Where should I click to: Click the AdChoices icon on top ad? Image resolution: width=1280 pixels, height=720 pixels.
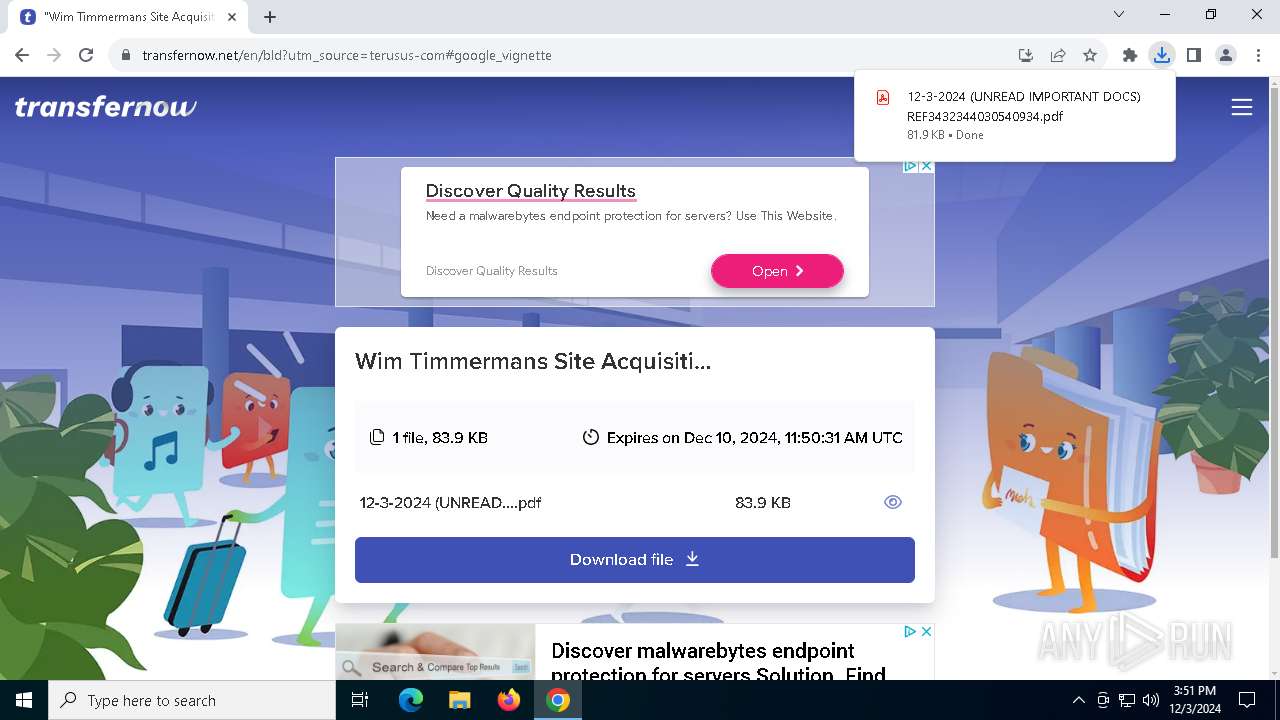coord(910,166)
